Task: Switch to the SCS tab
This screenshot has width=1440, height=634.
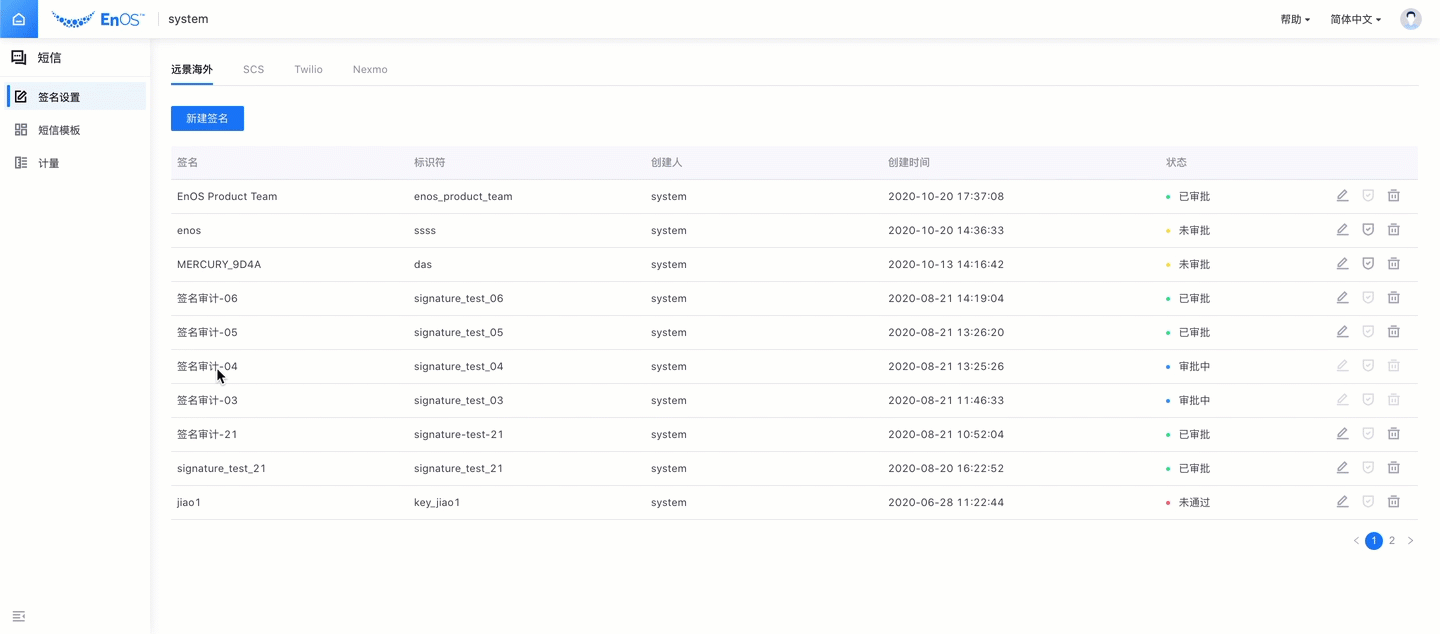Action: (253, 70)
